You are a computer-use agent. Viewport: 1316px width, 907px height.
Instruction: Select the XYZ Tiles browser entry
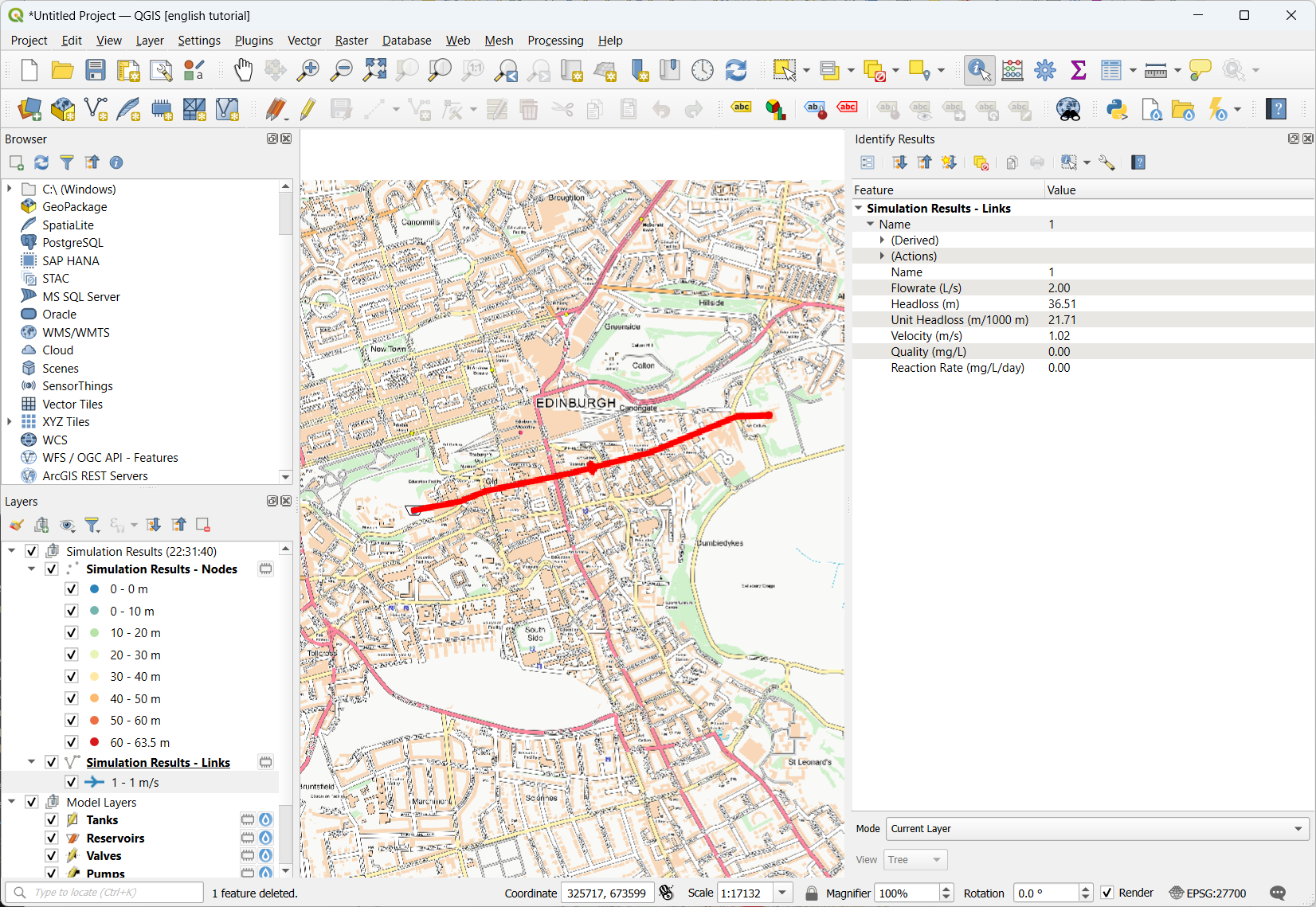point(66,422)
